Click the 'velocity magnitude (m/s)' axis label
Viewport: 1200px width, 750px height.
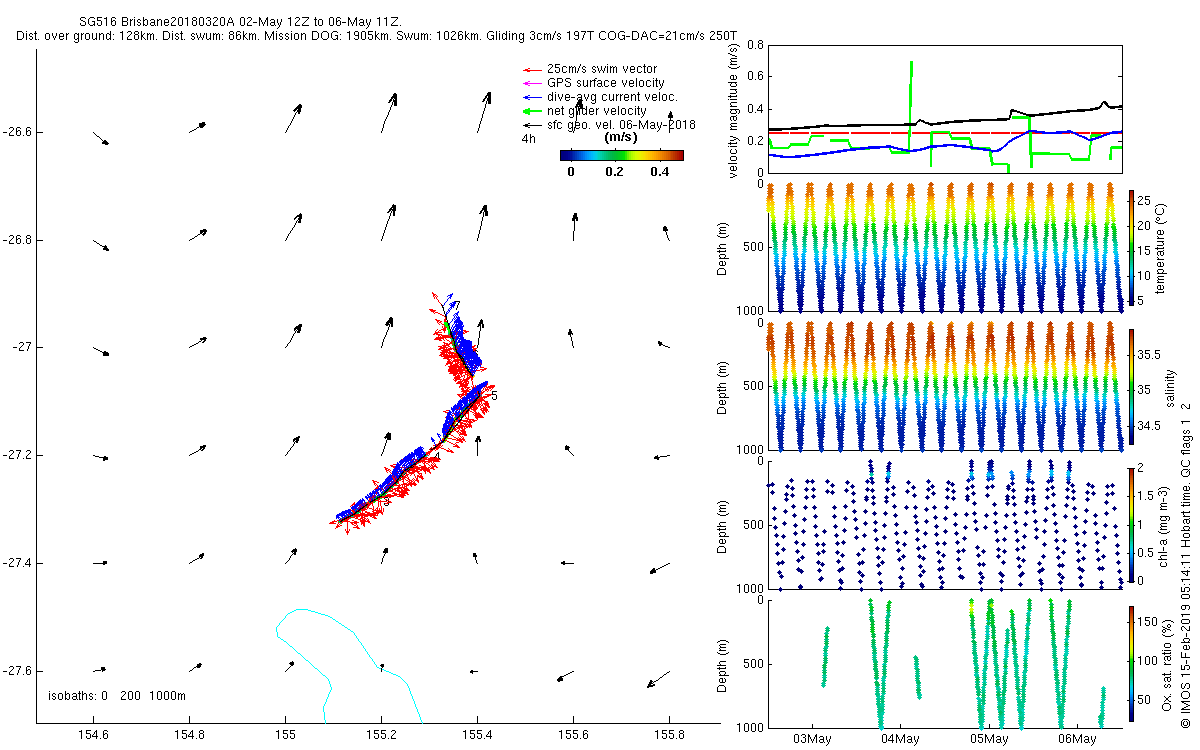click(x=734, y=111)
